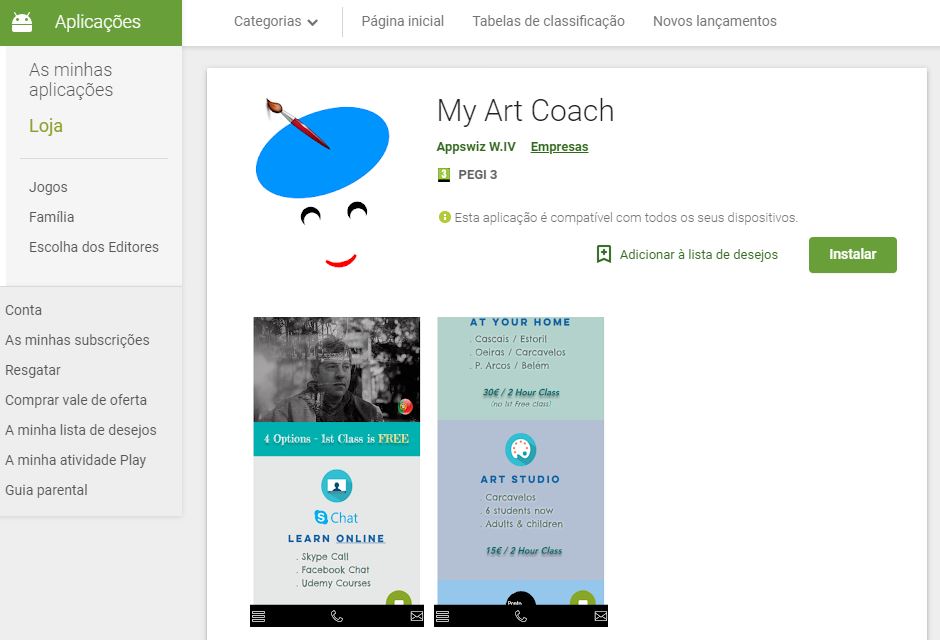
Task: Click the wishlist bookmark icon
Action: click(604, 254)
